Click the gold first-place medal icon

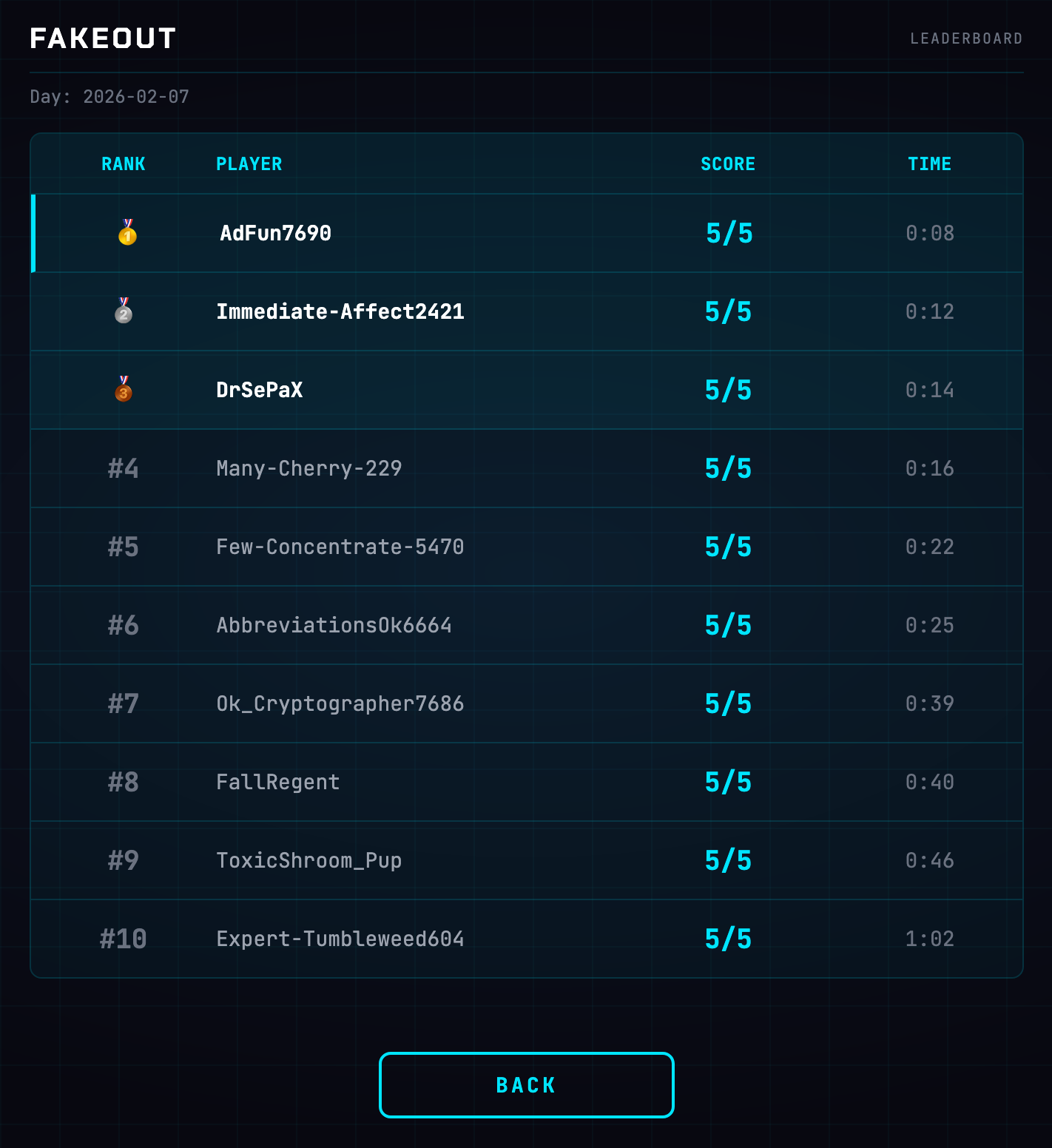127,232
